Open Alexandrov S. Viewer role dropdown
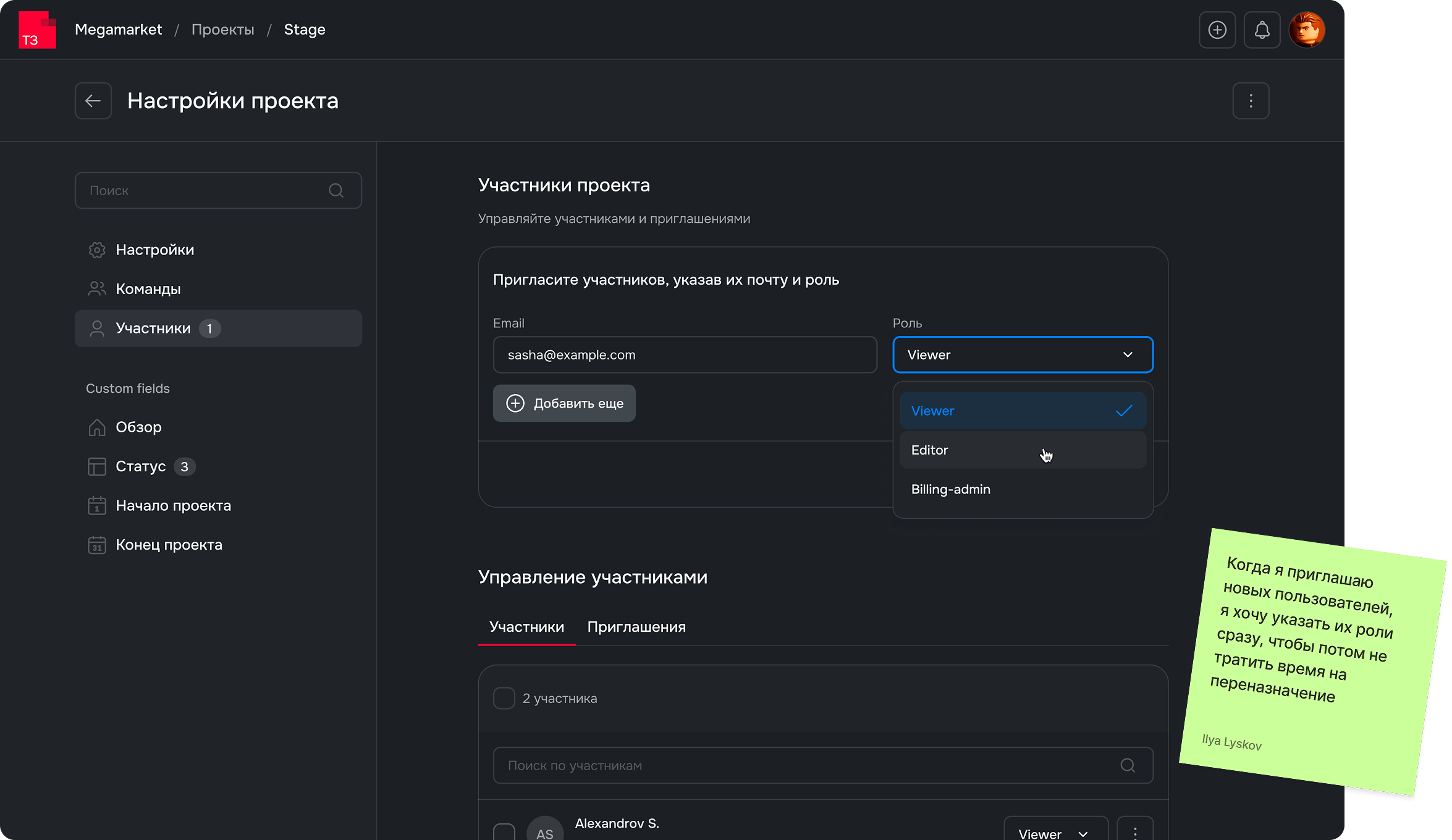The width and height of the screenshot is (1452, 840). coord(1055,832)
